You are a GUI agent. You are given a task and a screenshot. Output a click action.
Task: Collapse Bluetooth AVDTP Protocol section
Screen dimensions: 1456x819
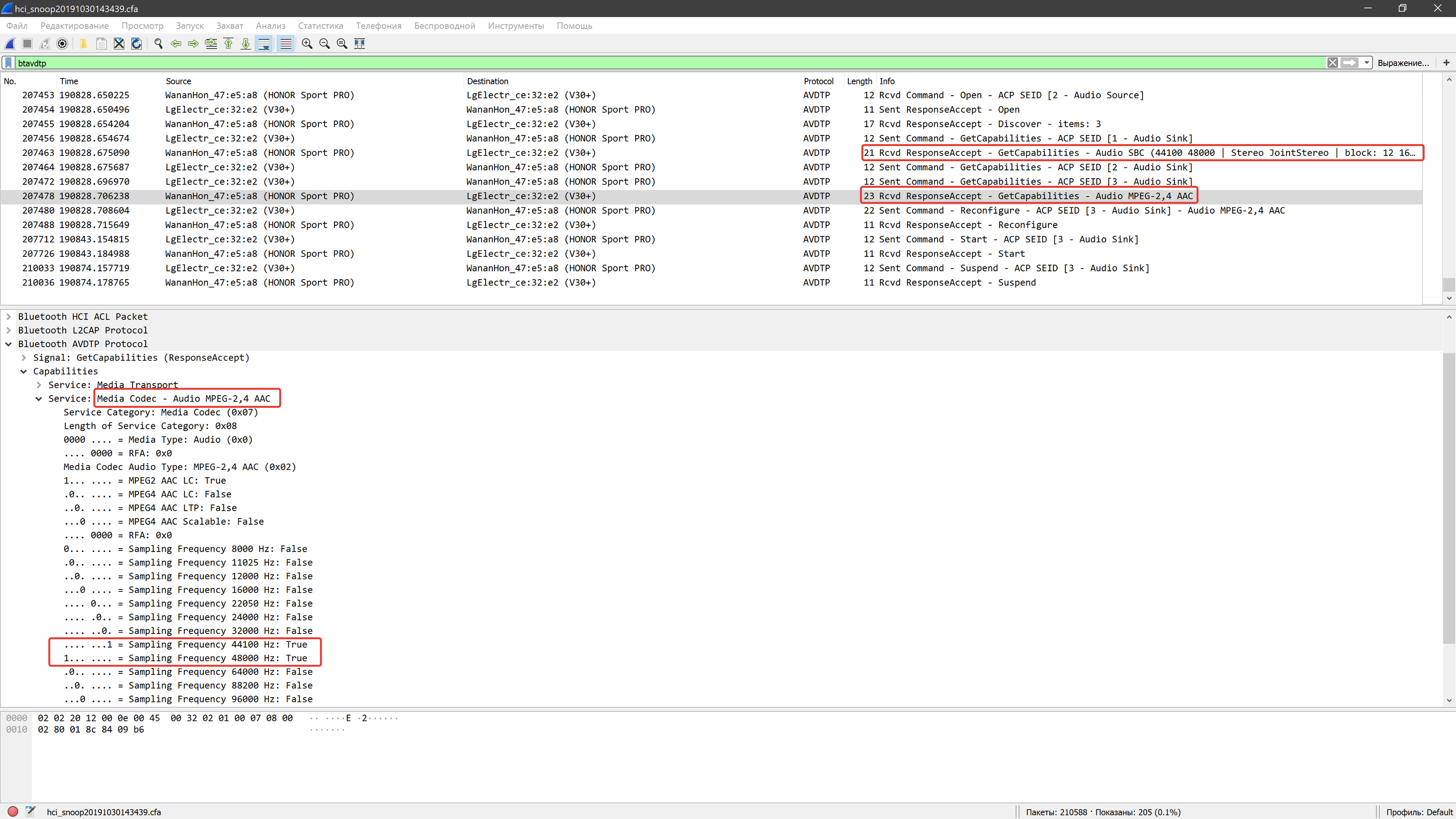(x=8, y=344)
